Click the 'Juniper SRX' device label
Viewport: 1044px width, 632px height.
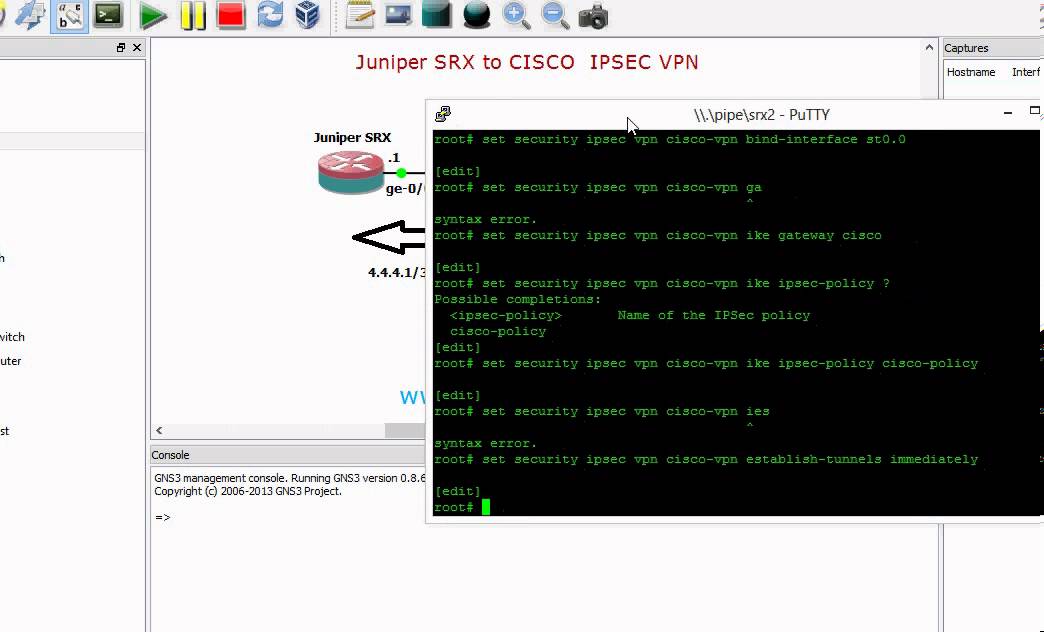[x=352, y=138]
